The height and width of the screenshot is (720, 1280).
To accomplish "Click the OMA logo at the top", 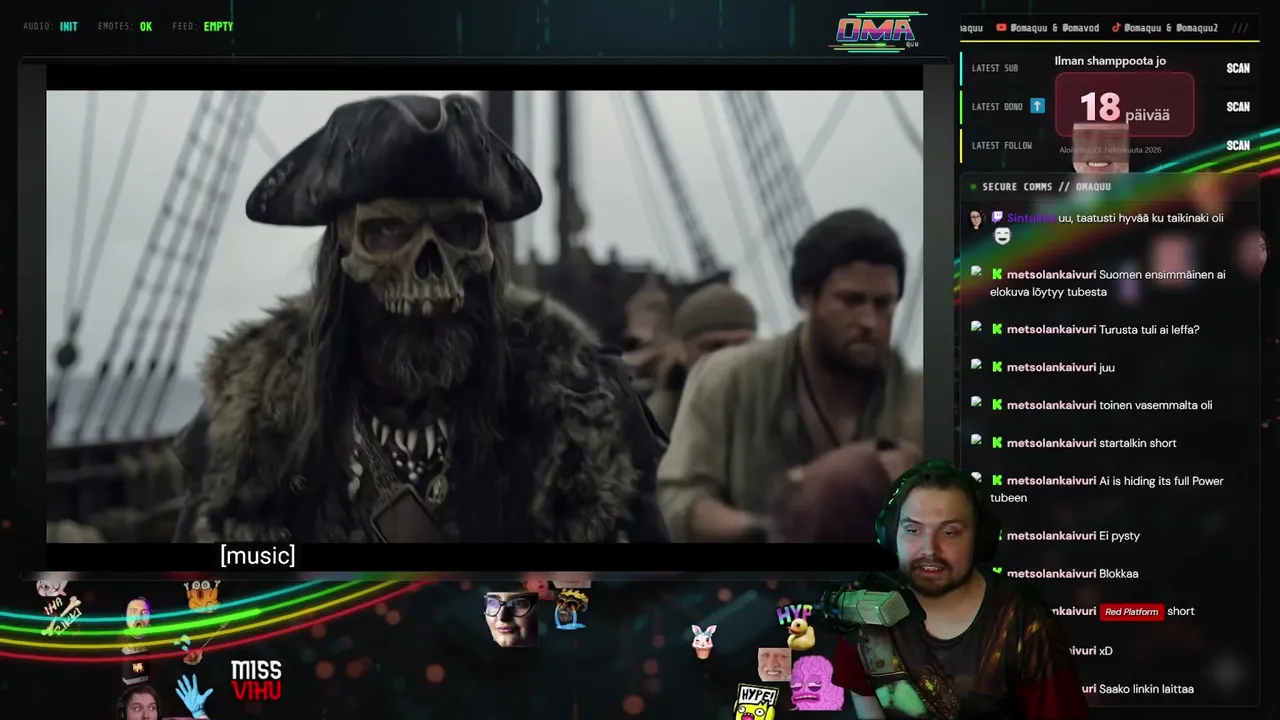I will pos(877,32).
